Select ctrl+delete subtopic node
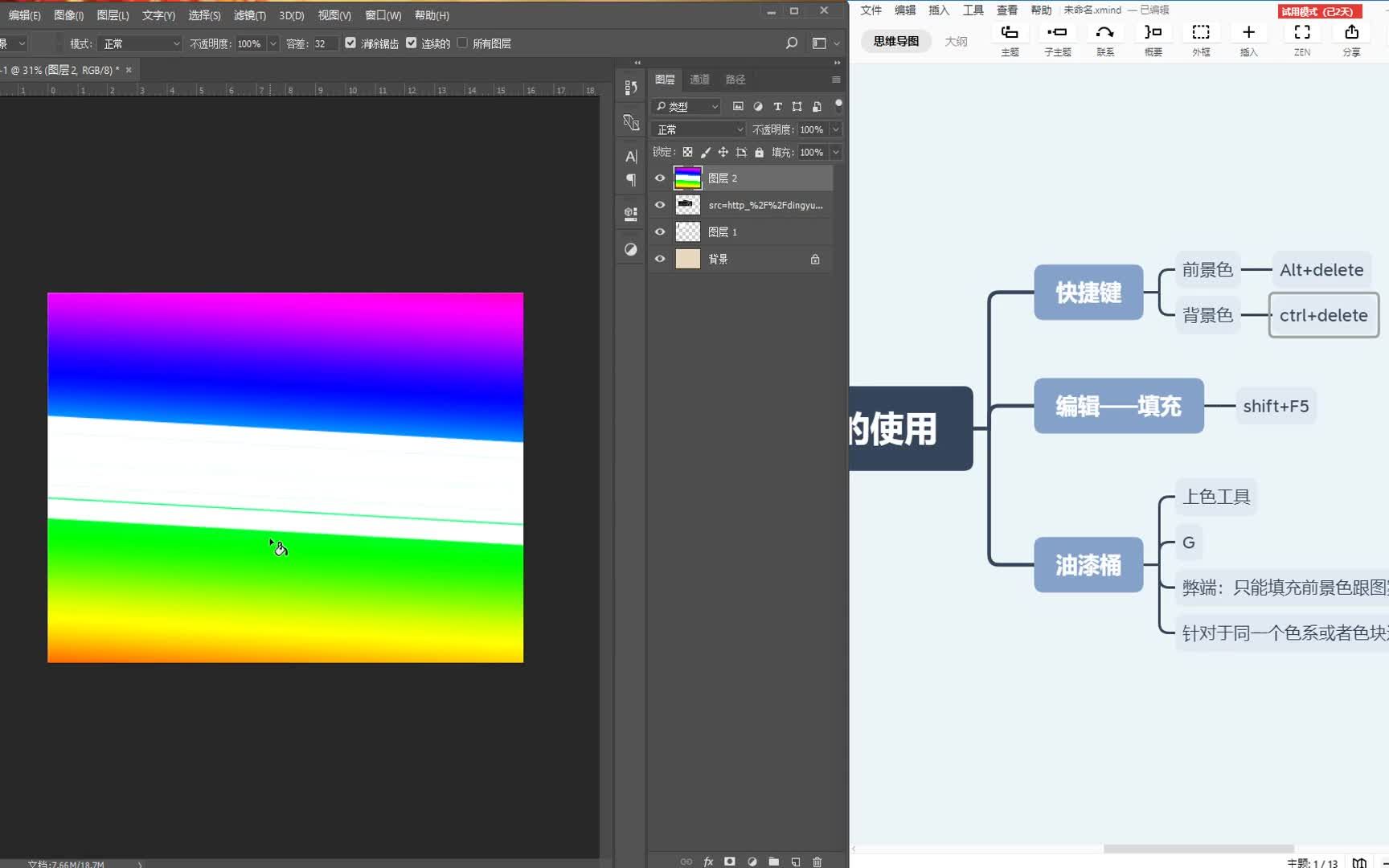 tap(1324, 315)
